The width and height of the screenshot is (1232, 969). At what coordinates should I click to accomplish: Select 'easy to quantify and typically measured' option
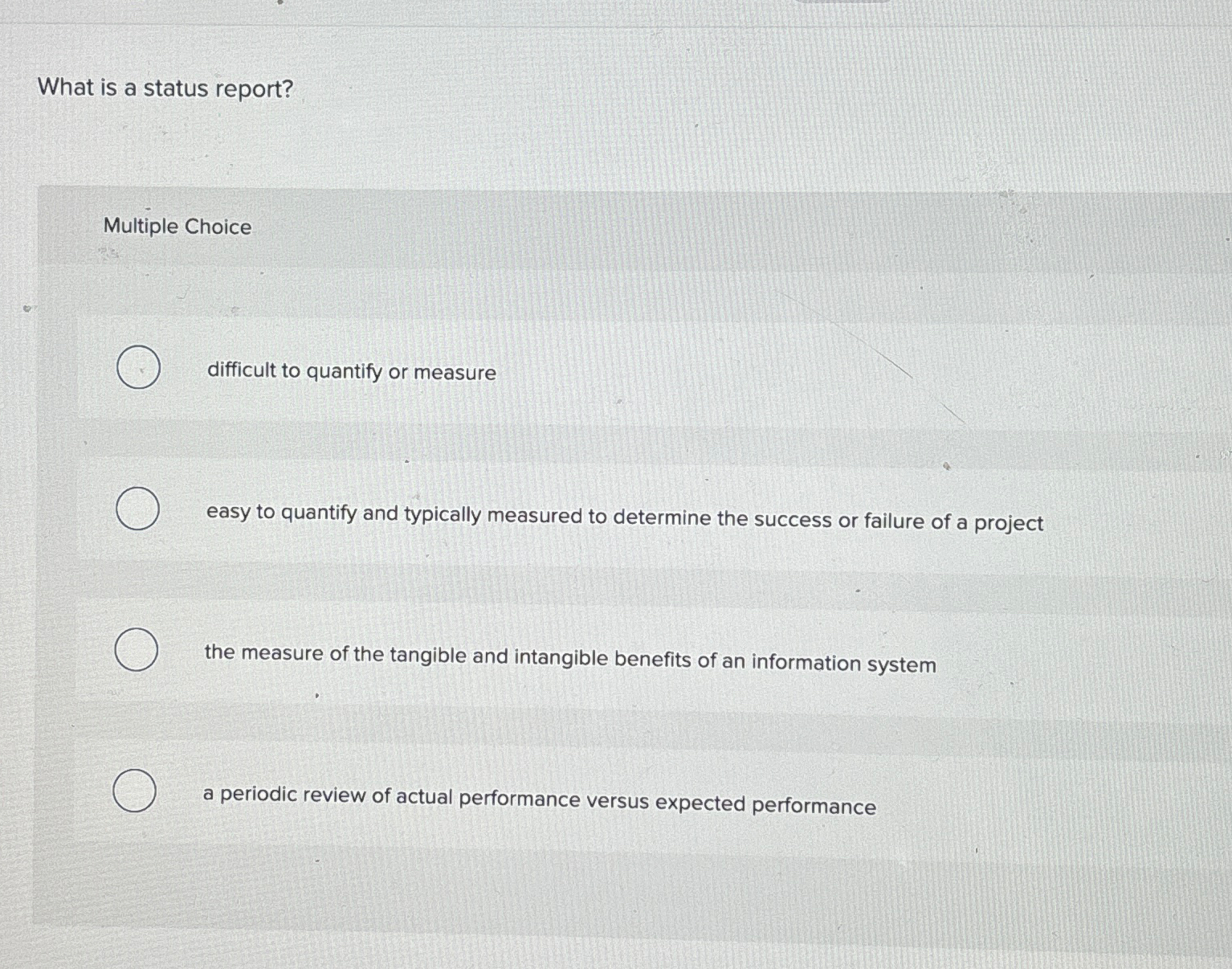click(x=138, y=509)
